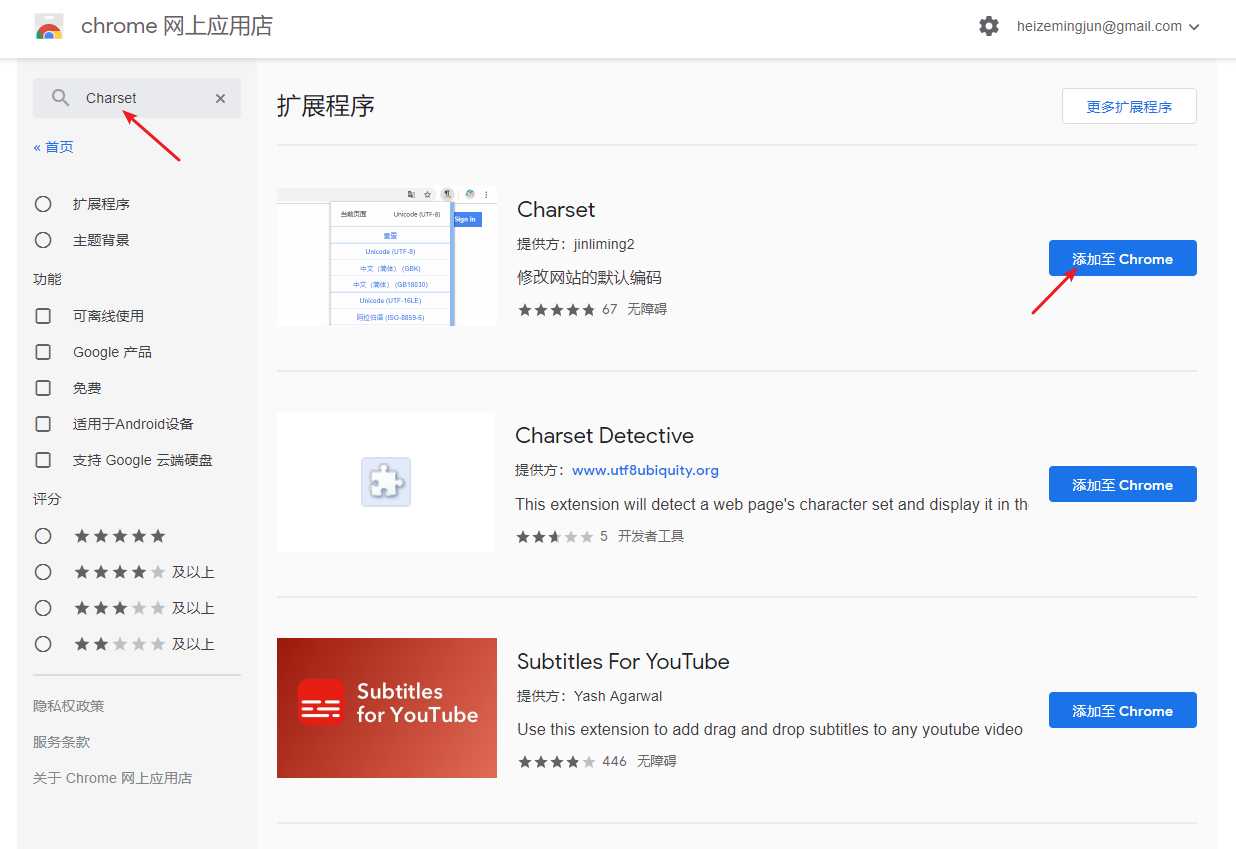Go back via the « 首页 link
The image size is (1236, 849).
click(53, 147)
